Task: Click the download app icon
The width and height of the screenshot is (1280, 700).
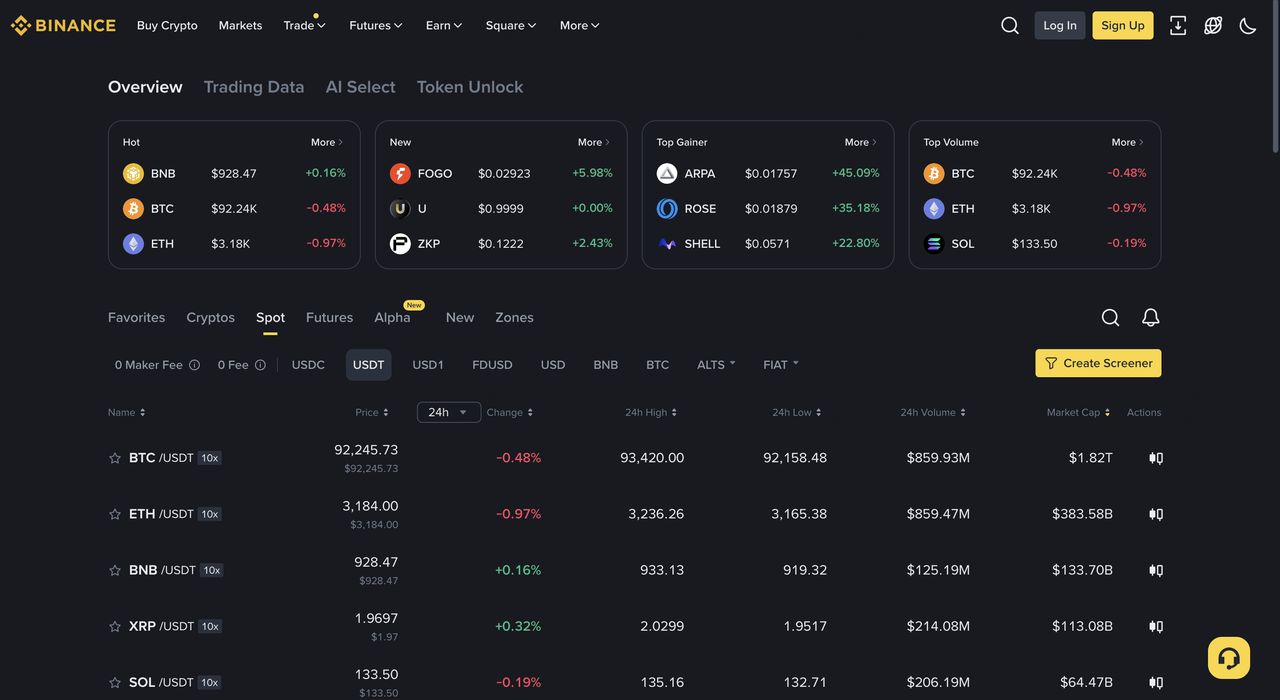Action: tap(1178, 26)
